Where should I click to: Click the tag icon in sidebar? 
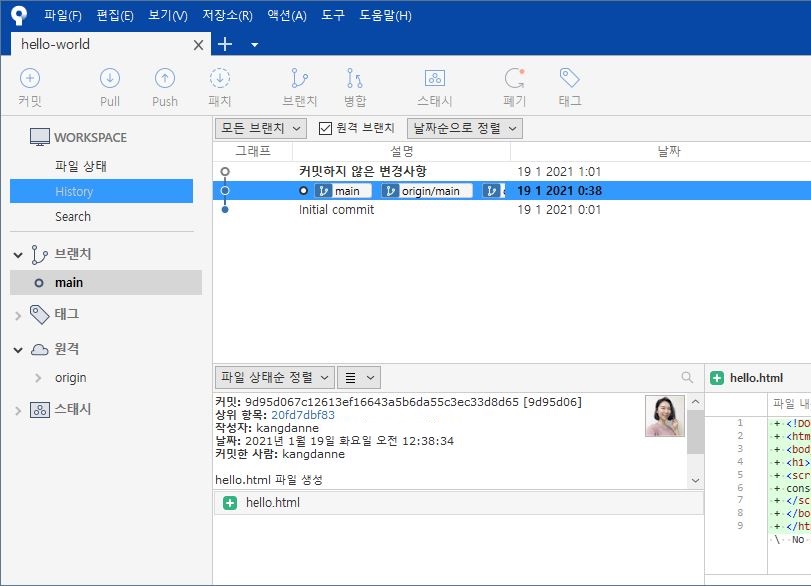pos(39,314)
